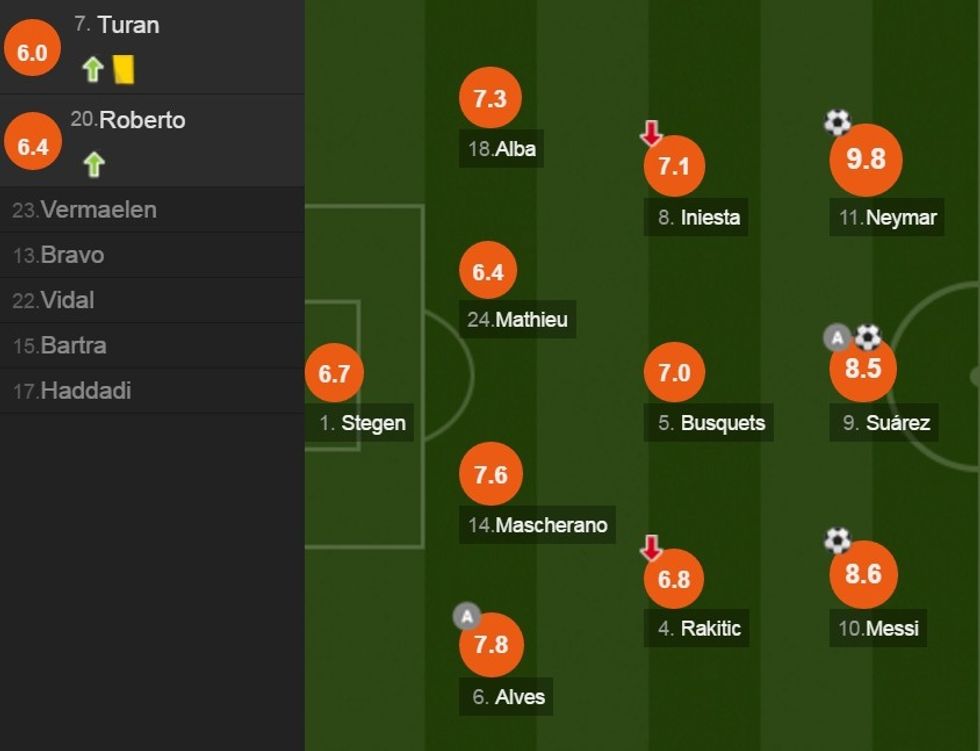Click Neymar's 9.8 rating circle
The width and height of the screenshot is (980, 751).
pos(866,159)
